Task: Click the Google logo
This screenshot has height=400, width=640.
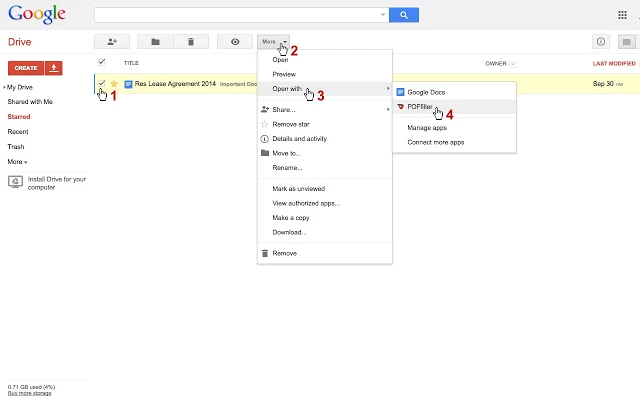Action: click(37, 14)
